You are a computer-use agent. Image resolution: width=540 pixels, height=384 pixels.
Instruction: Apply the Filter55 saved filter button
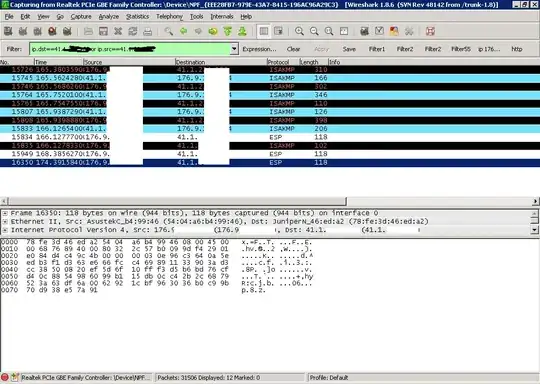[461, 49]
